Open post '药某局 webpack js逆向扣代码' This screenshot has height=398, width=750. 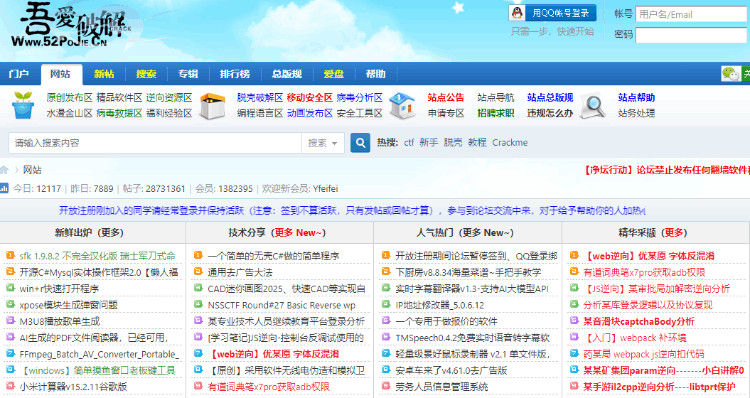(643, 354)
